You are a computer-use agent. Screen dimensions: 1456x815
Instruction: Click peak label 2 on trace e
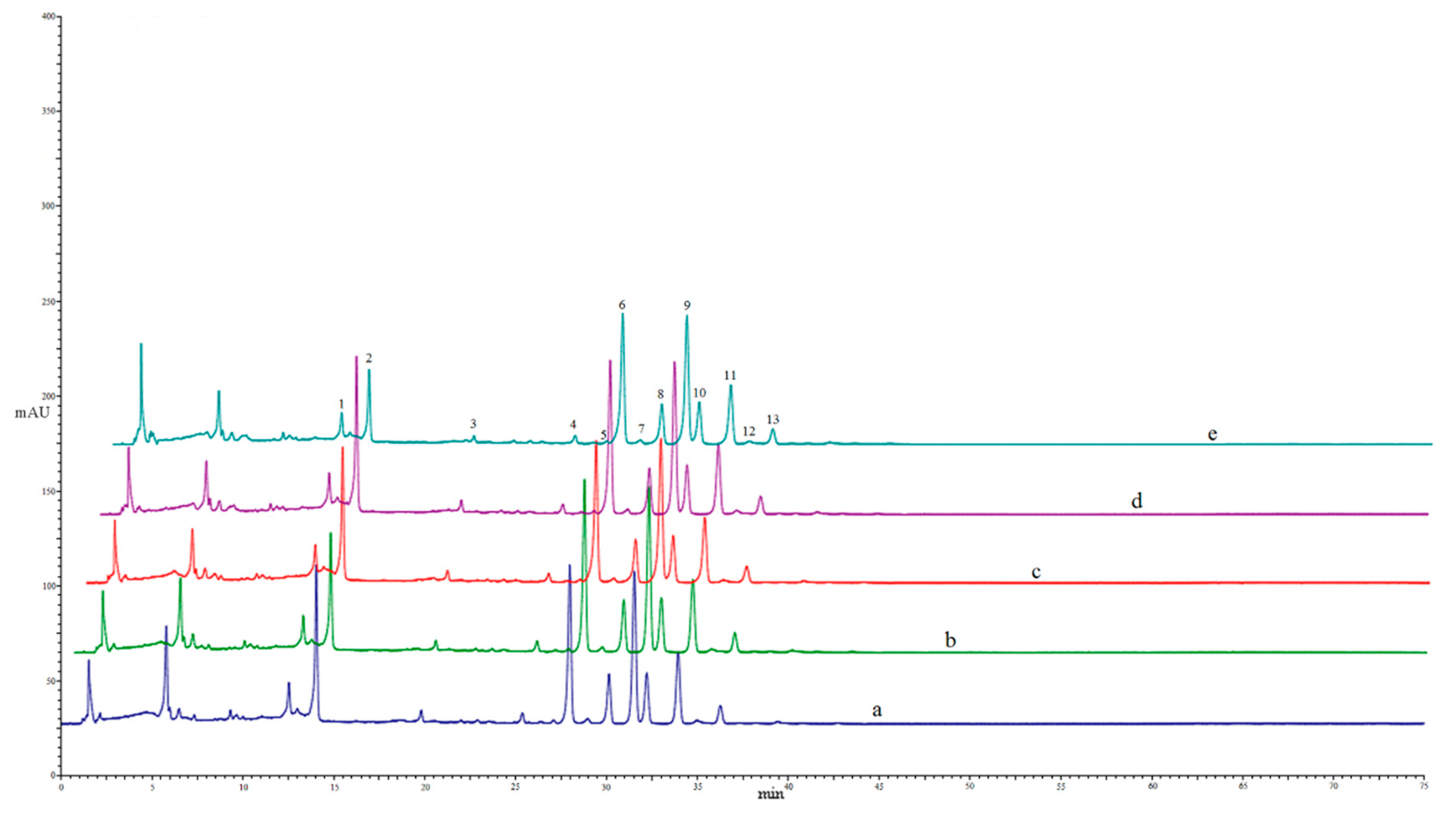click(x=368, y=358)
